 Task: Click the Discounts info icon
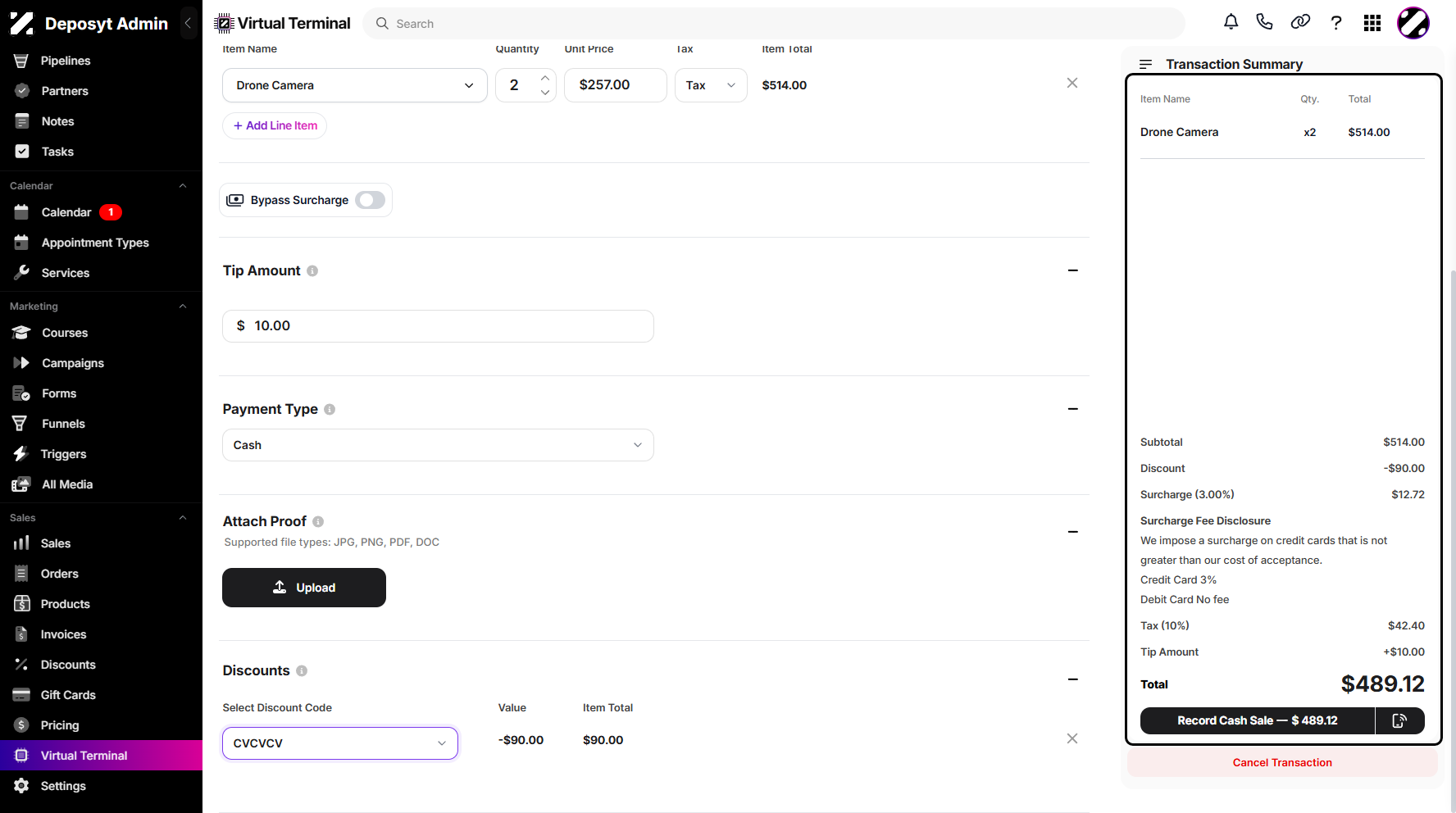click(x=302, y=671)
